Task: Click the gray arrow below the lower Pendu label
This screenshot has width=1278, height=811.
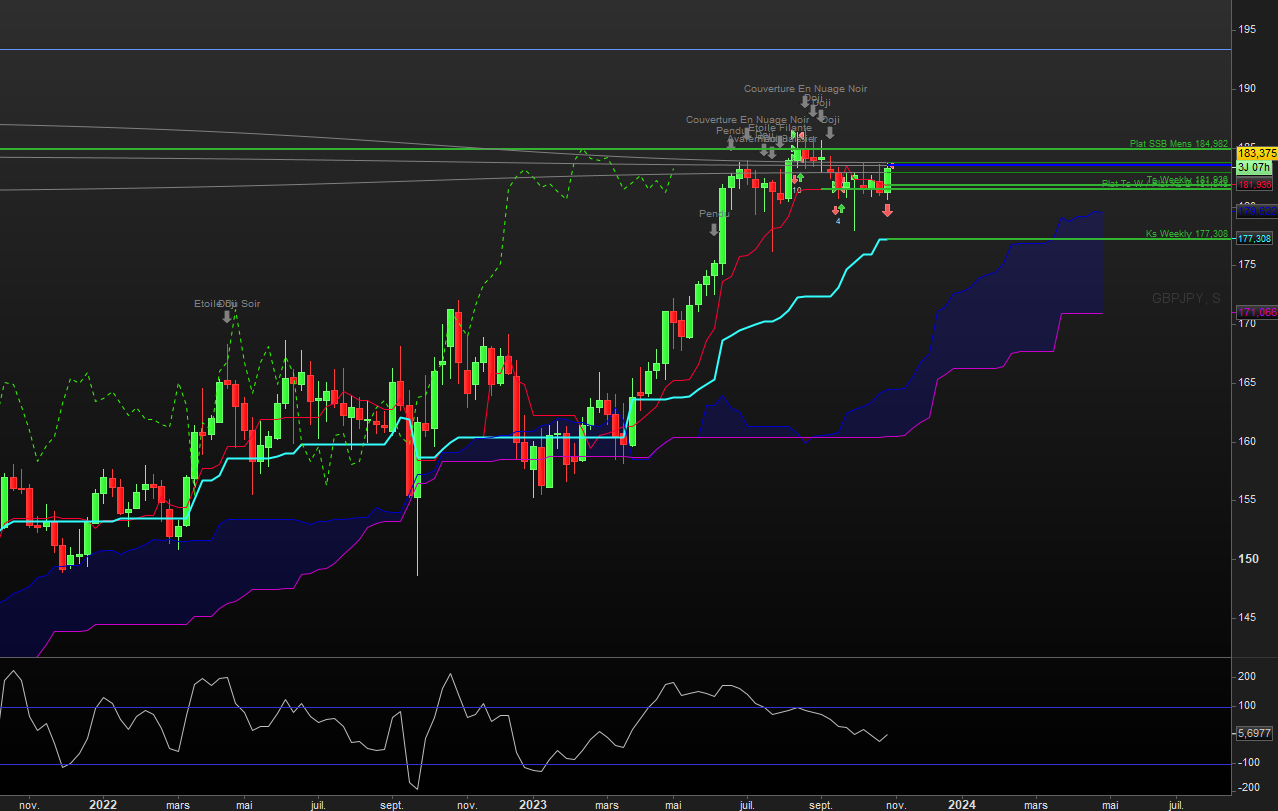Action: 714,230
